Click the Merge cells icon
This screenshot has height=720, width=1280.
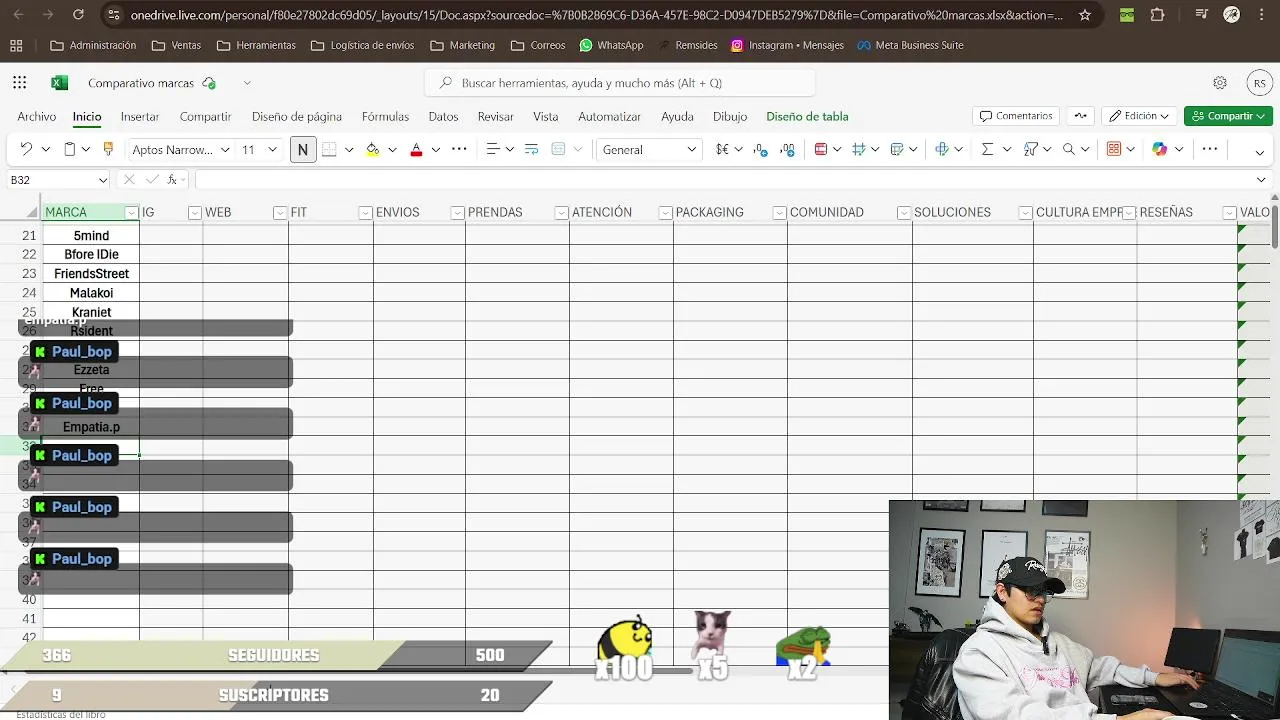pyautogui.click(x=558, y=149)
